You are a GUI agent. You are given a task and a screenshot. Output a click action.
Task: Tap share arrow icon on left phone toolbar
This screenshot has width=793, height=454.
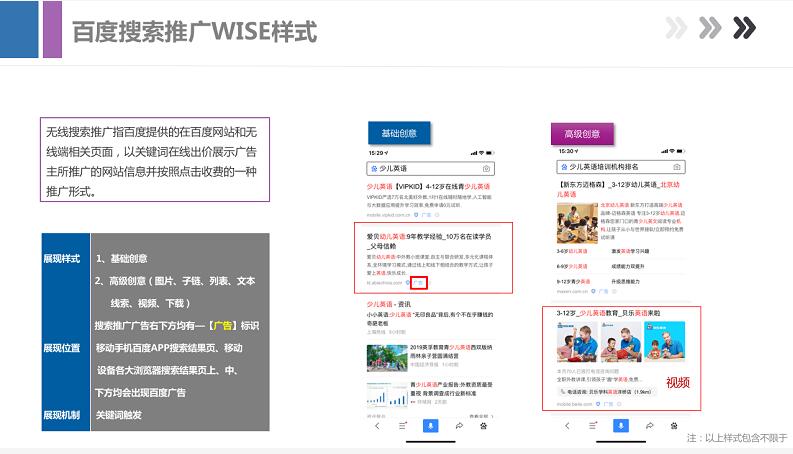click(458, 425)
